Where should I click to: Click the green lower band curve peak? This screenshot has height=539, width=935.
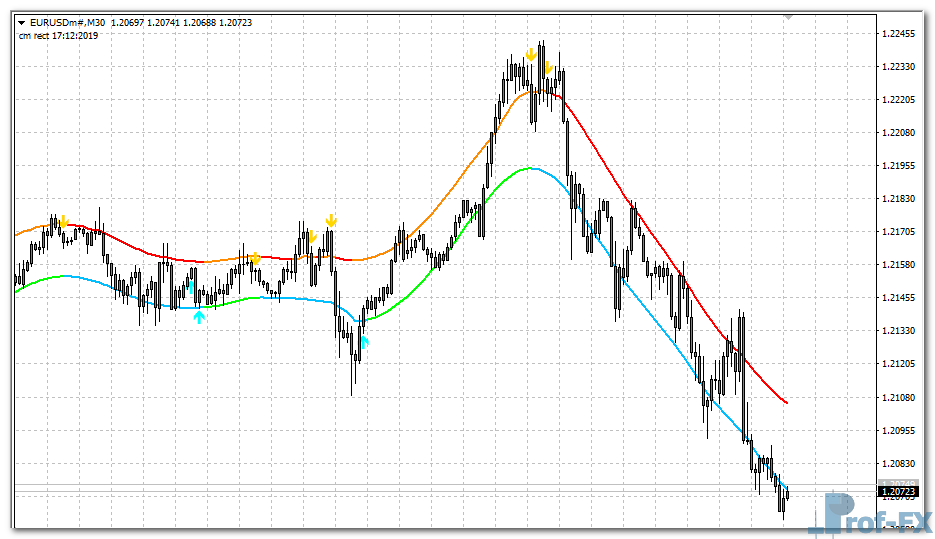(x=530, y=168)
